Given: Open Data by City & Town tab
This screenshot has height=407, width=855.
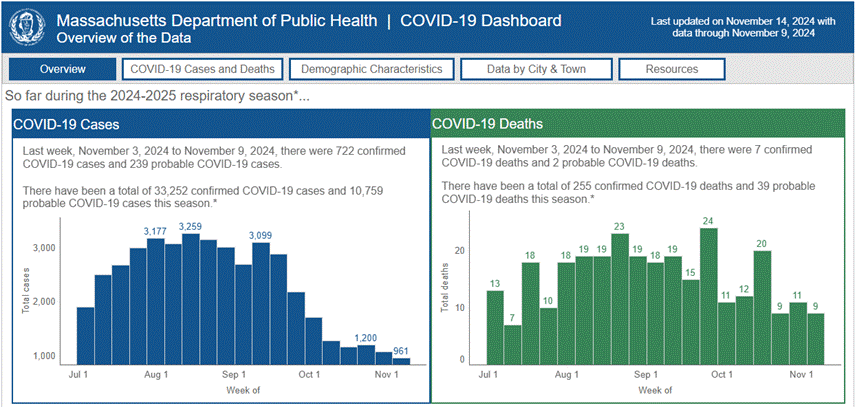Looking at the screenshot, I should [x=537, y=69].
